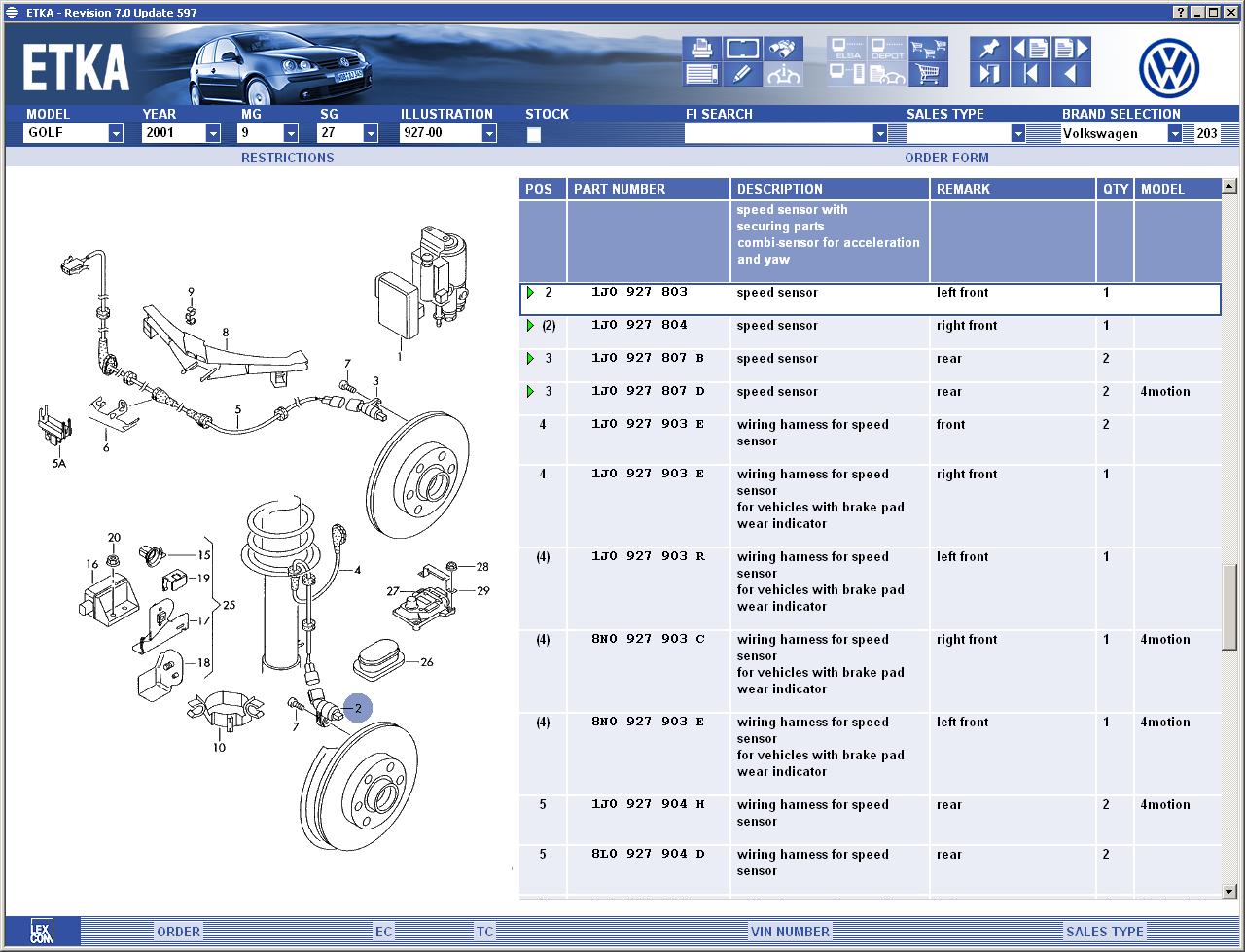The height and width of the screenshot is (952, 1245).
Task: Open the vehicle information icon
Action: [x=783, y=74]
